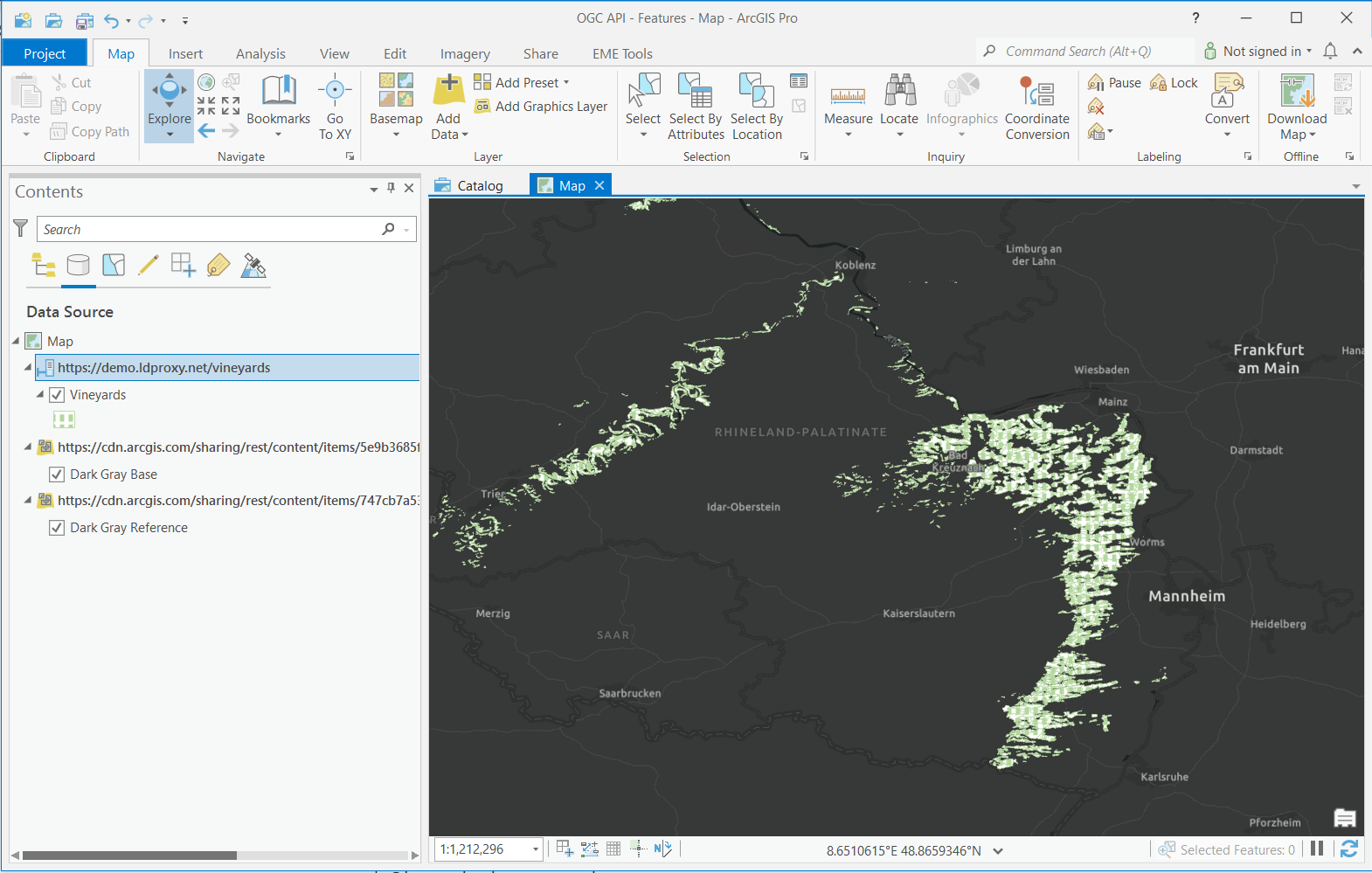This screenshot has height=873, width=1372.
Task: Switch to the Imagery ribbon tab
Action: (x=465, y=53)
